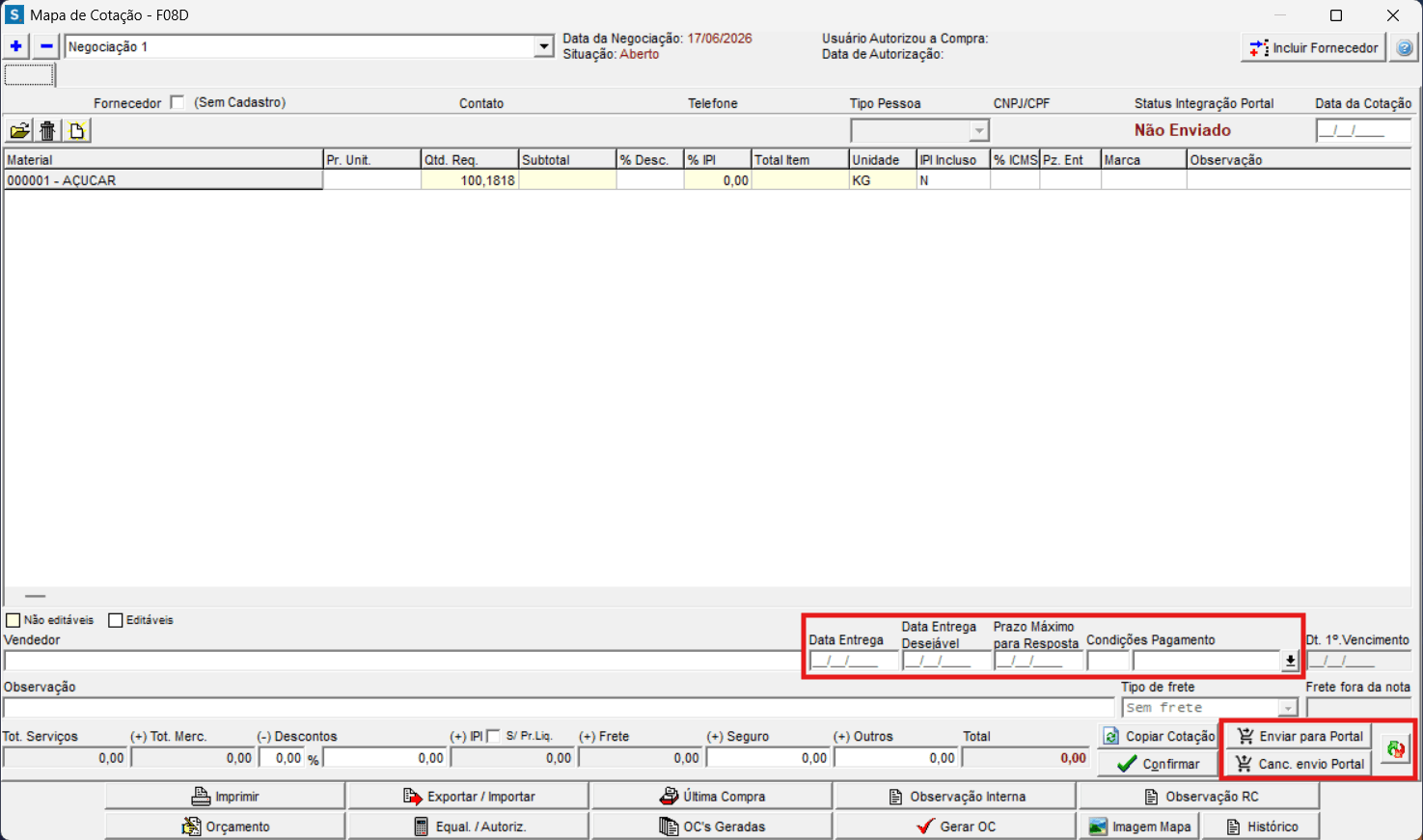Add a new negotiation with the plus icon

point(16,46)
